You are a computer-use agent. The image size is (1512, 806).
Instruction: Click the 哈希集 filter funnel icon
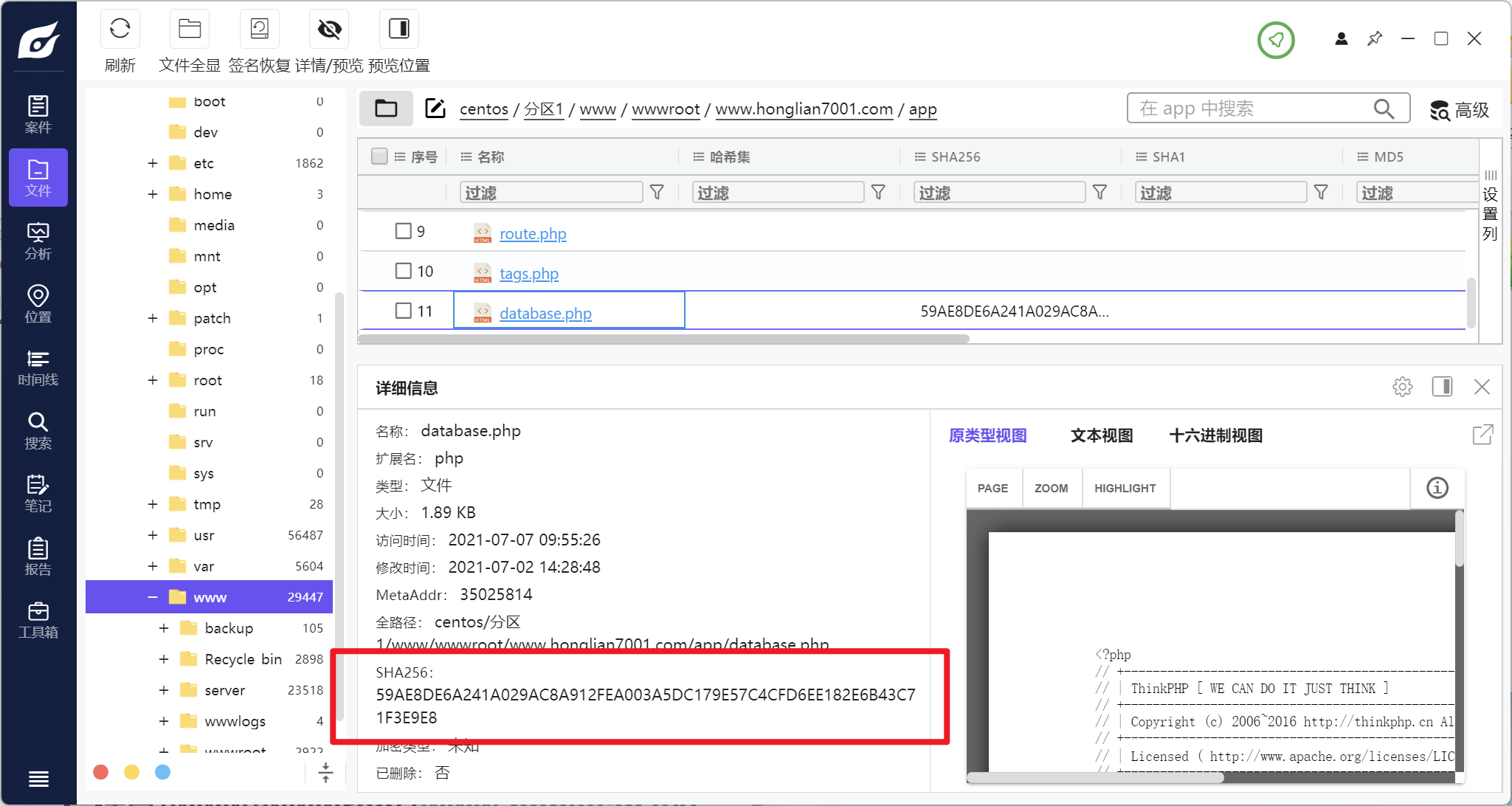878,193
